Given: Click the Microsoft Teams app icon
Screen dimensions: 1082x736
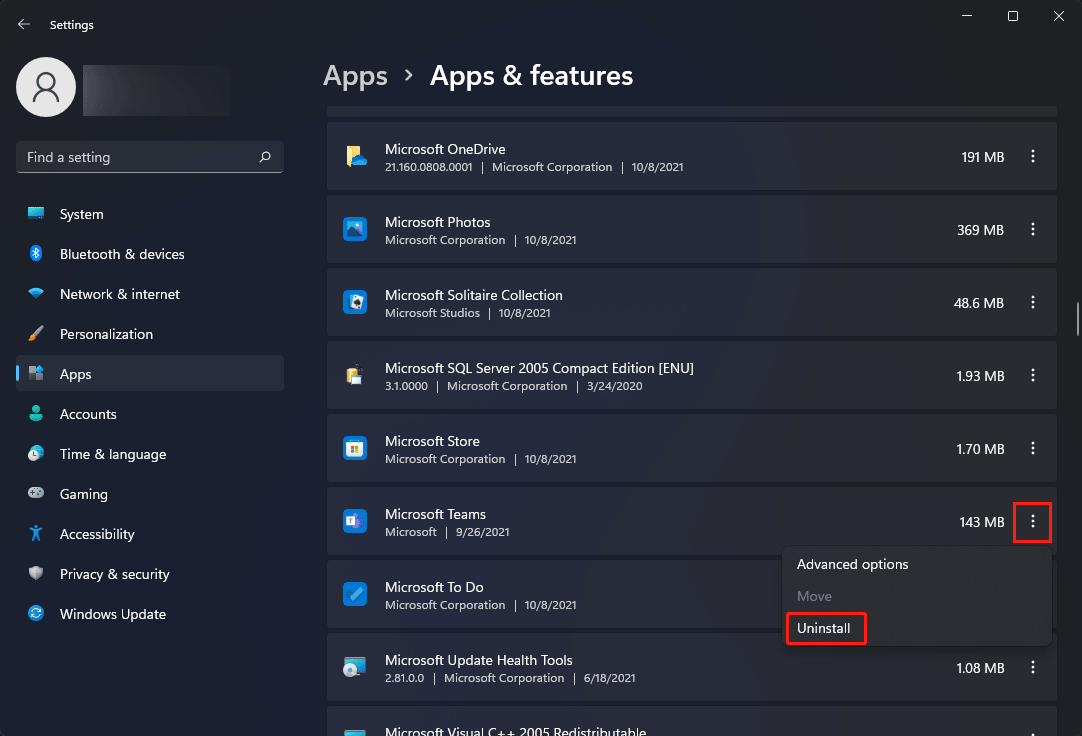Looking at the screenshot, I should 355,521.
